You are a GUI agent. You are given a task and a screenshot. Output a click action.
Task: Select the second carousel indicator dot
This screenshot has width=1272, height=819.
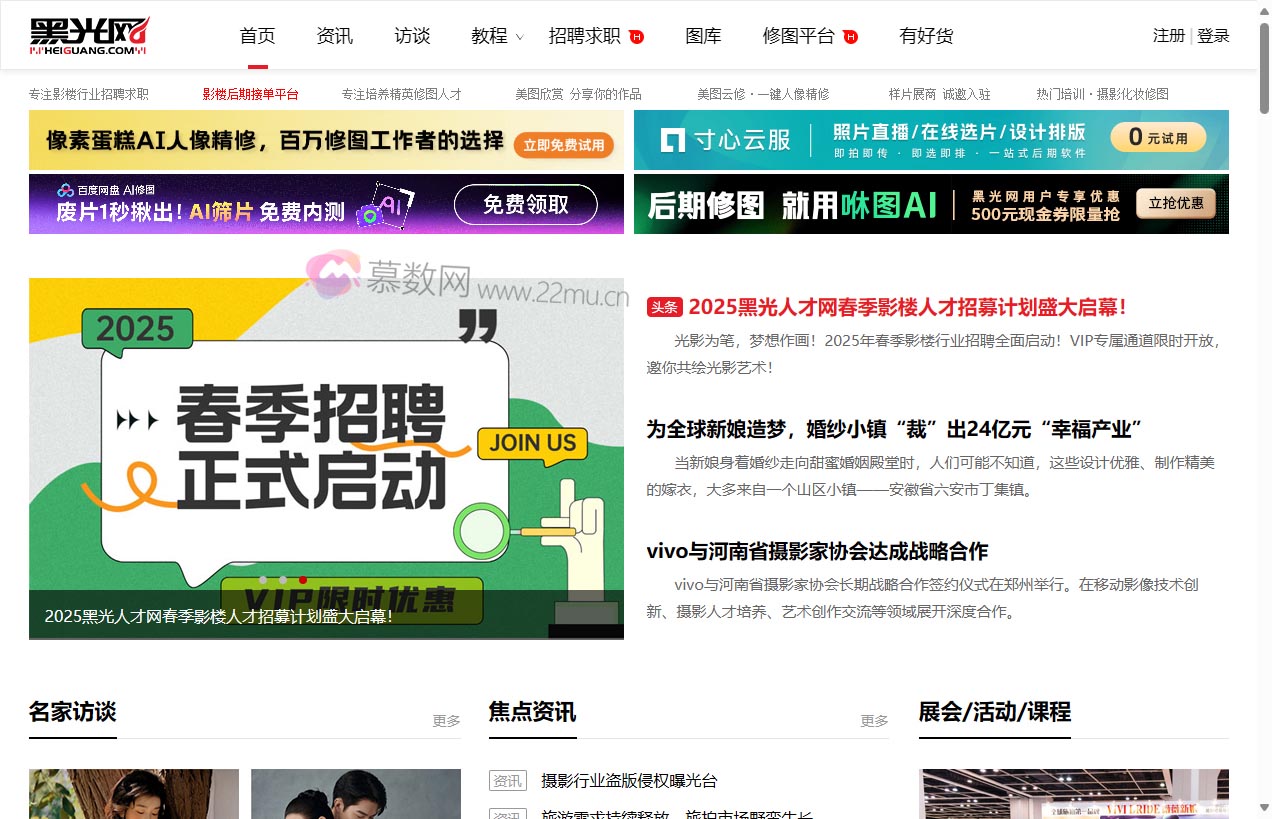pos(283,580)
